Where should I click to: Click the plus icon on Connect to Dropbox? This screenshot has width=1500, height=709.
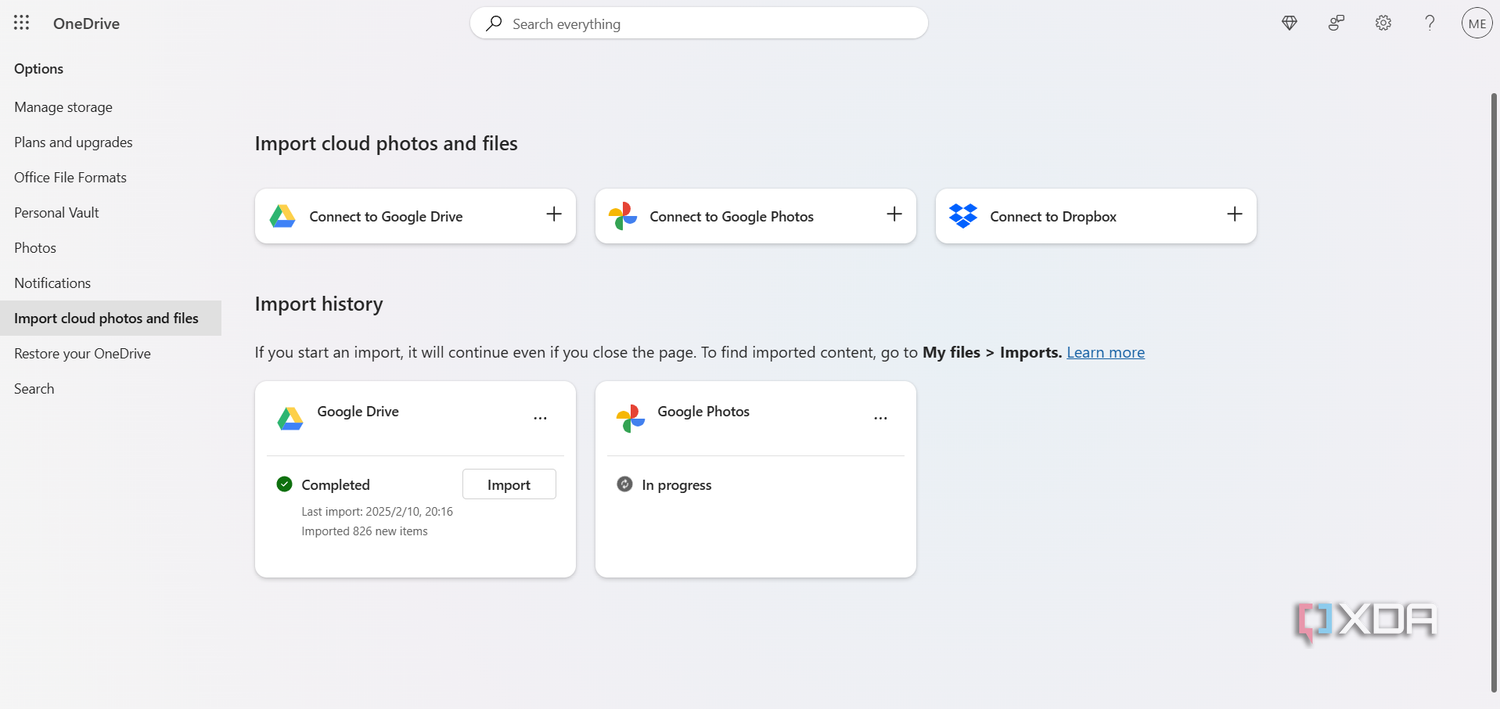pos(1234,214)
